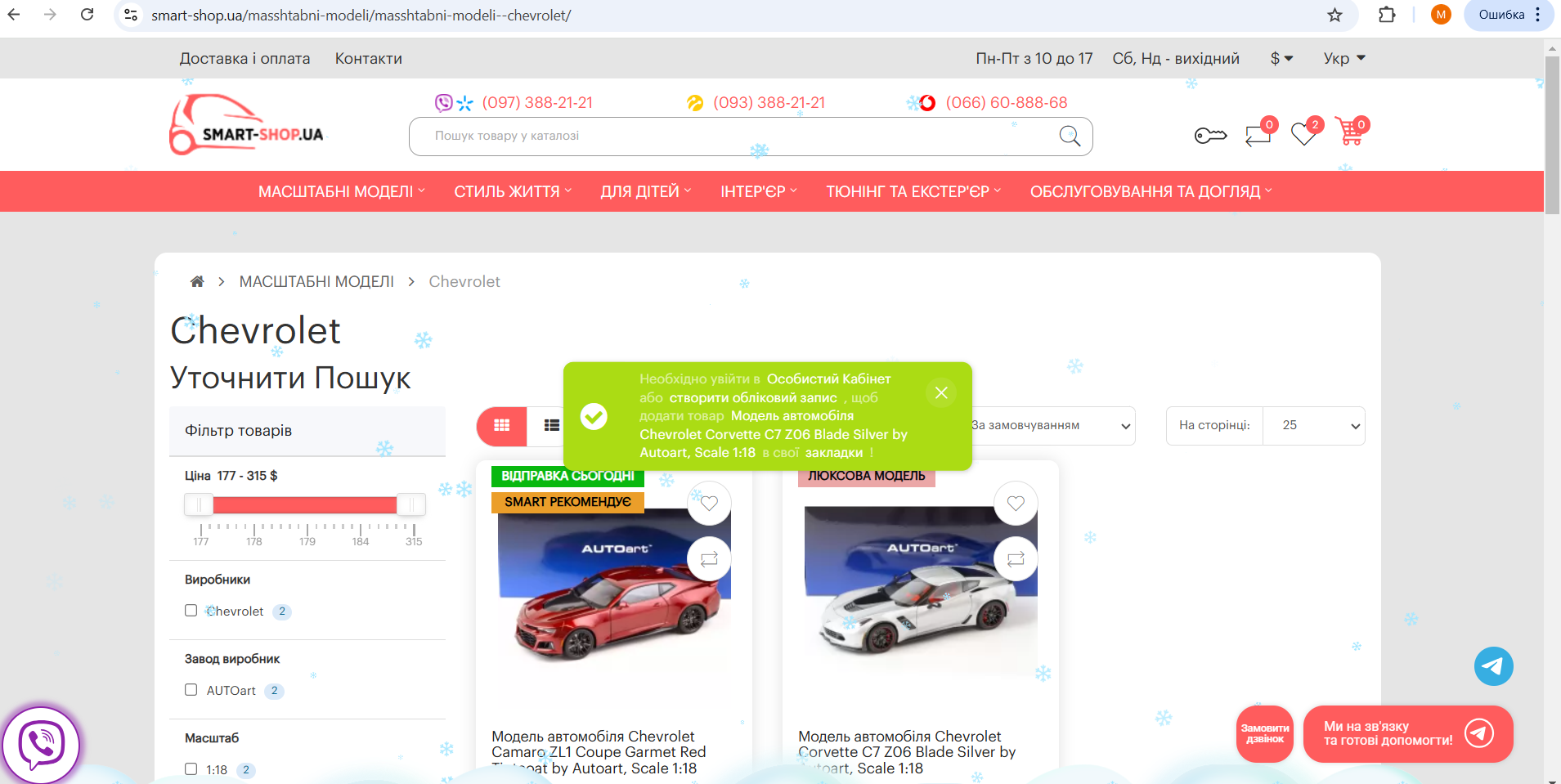
Task: Open МАСШТАБНІ МОДЕЛІ breadcrumb link
Action: point(316,281)
